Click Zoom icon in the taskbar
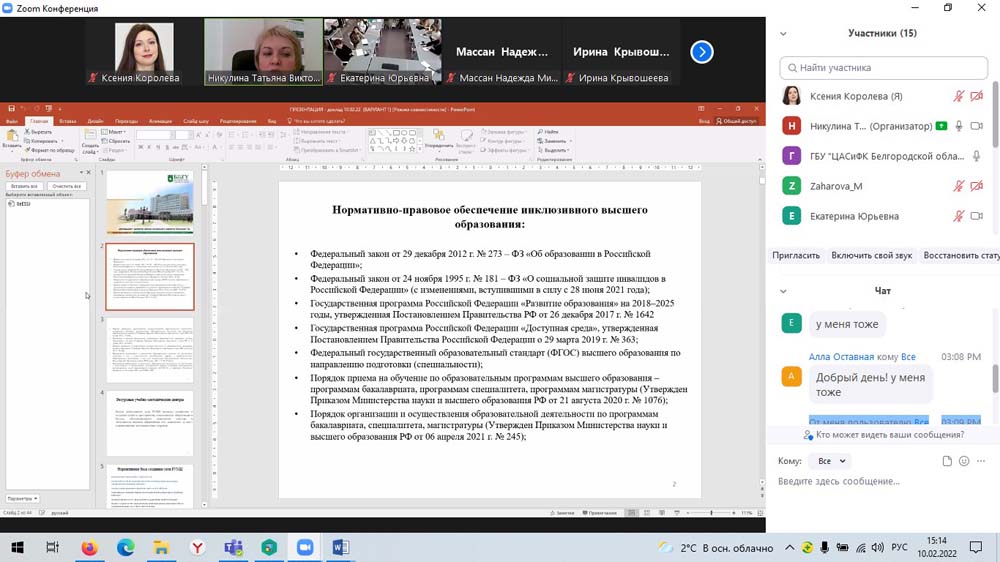 [x=305, y=547]
